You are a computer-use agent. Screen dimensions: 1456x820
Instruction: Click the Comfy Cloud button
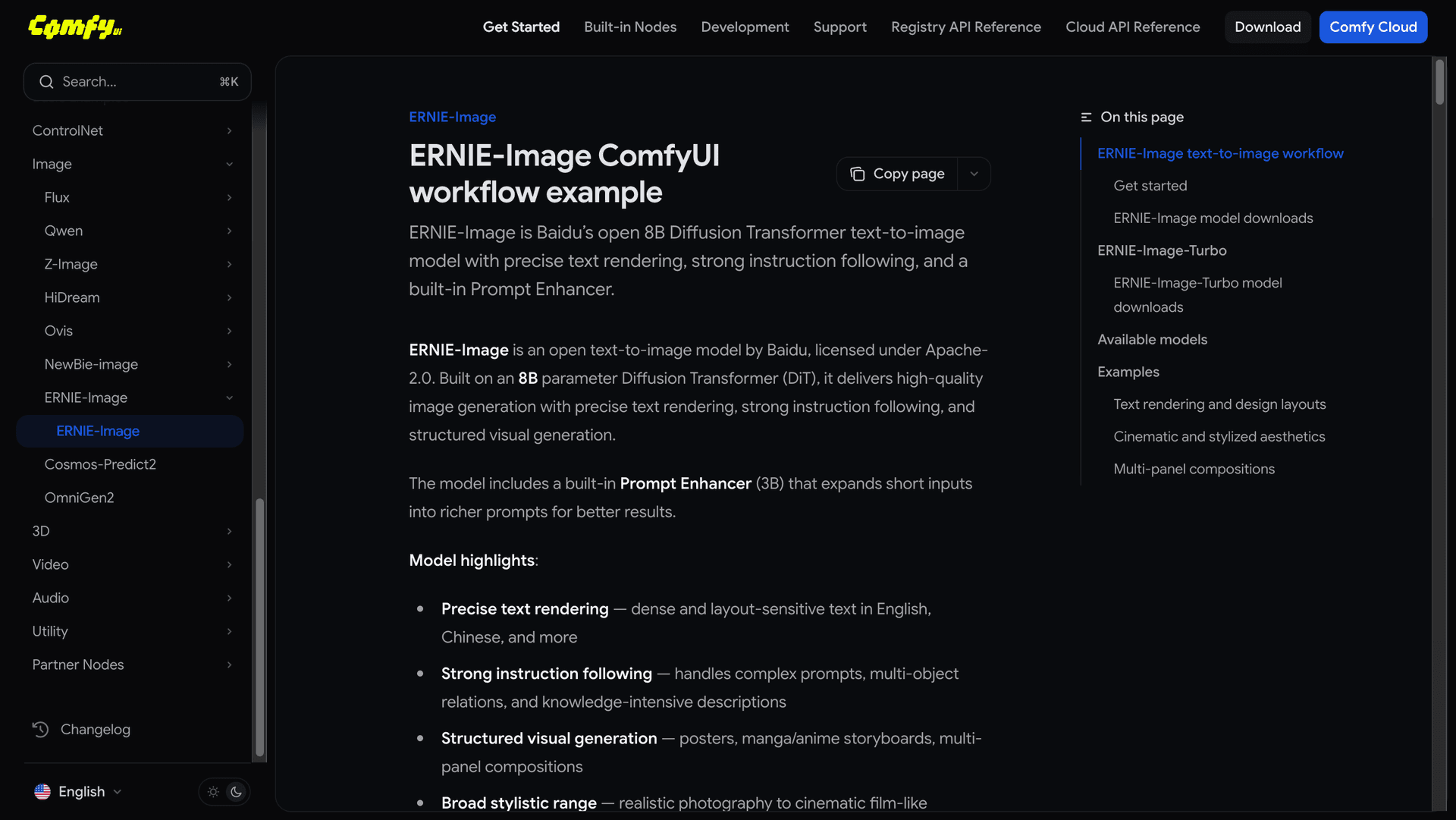pyautogui.click(x=1373, y=27)
